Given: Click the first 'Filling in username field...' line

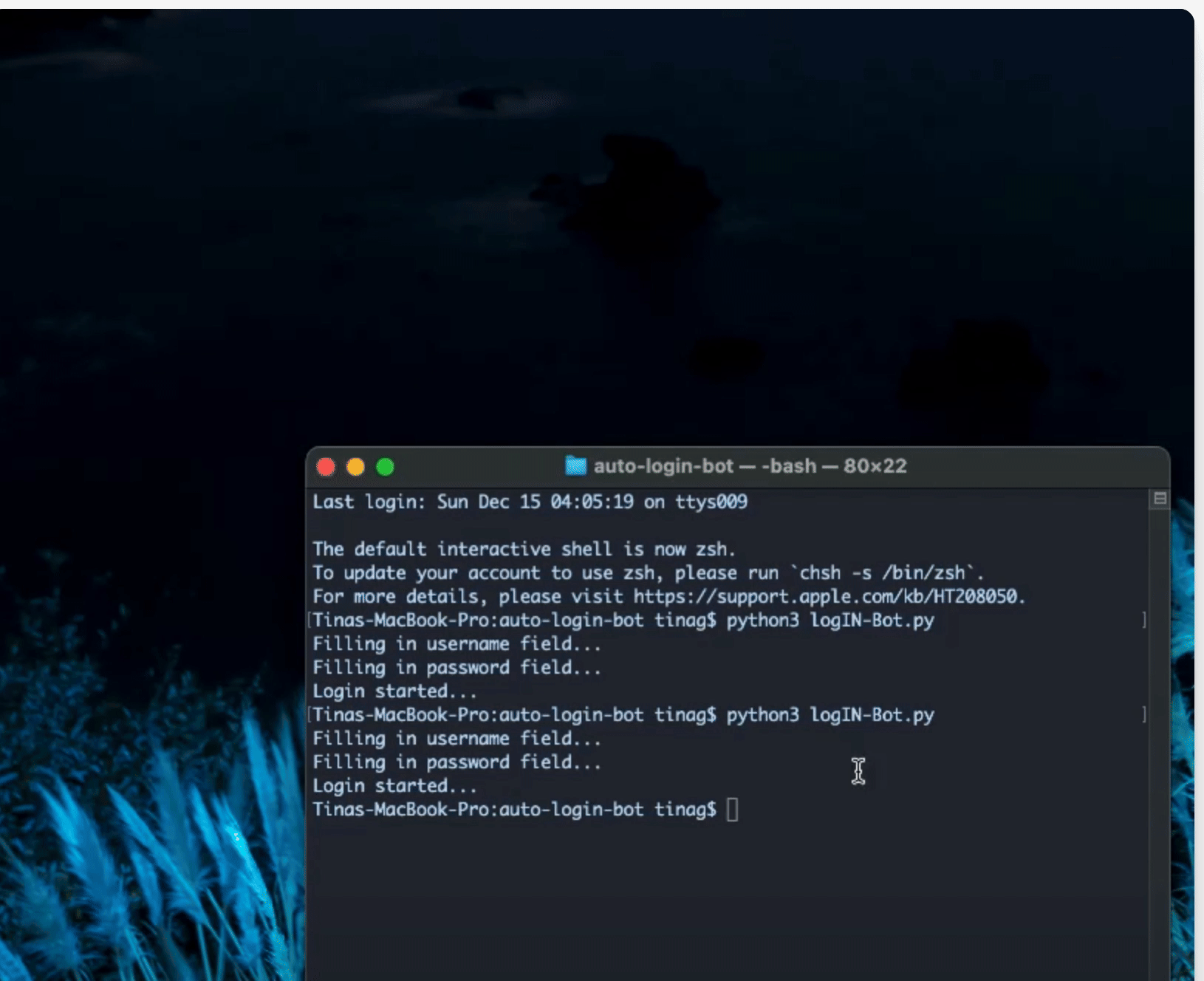Looking at the screenshot, I should point(456,644).
